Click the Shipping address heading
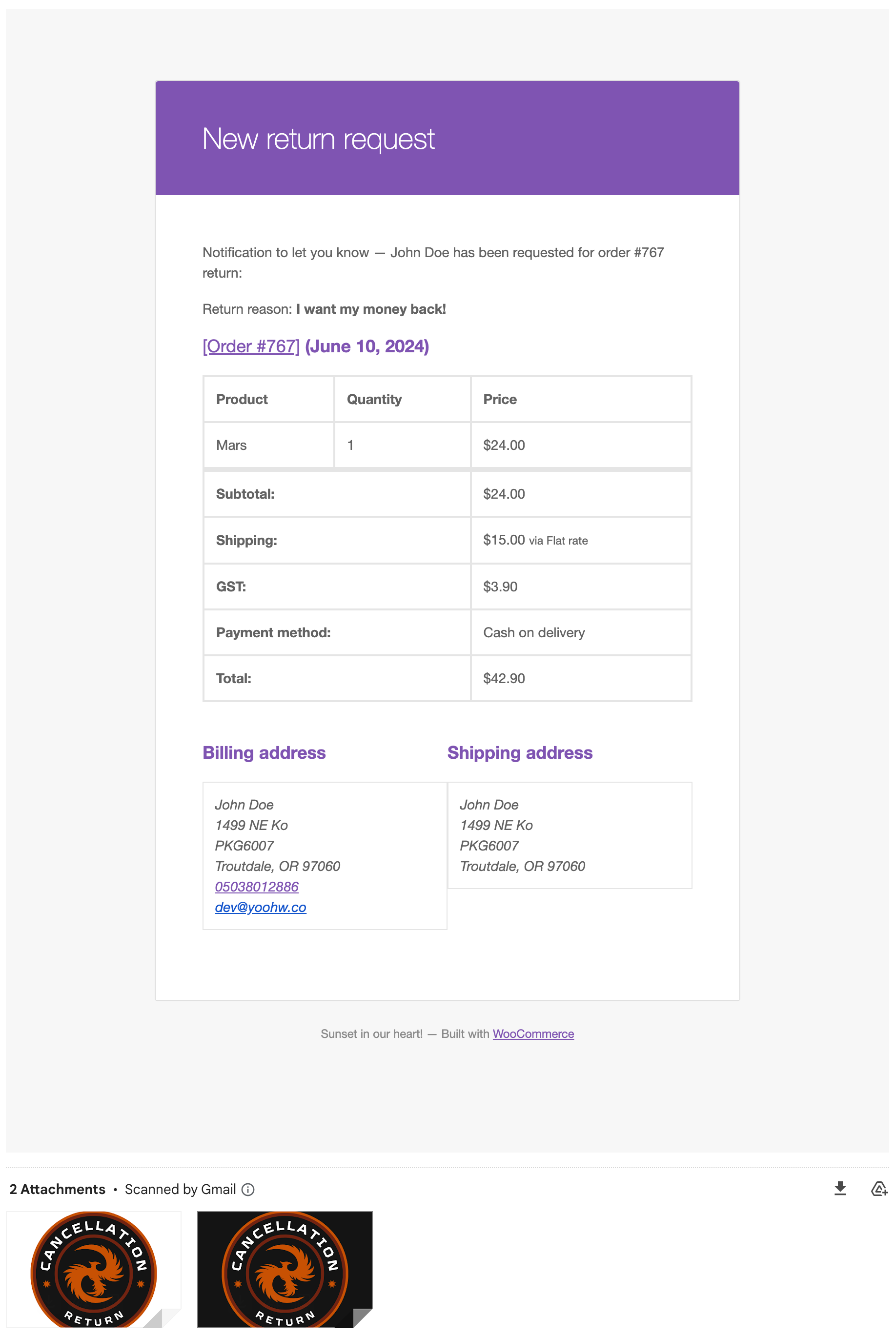The height and width of the screenshot is (1336, 896). tap(520, 753)
